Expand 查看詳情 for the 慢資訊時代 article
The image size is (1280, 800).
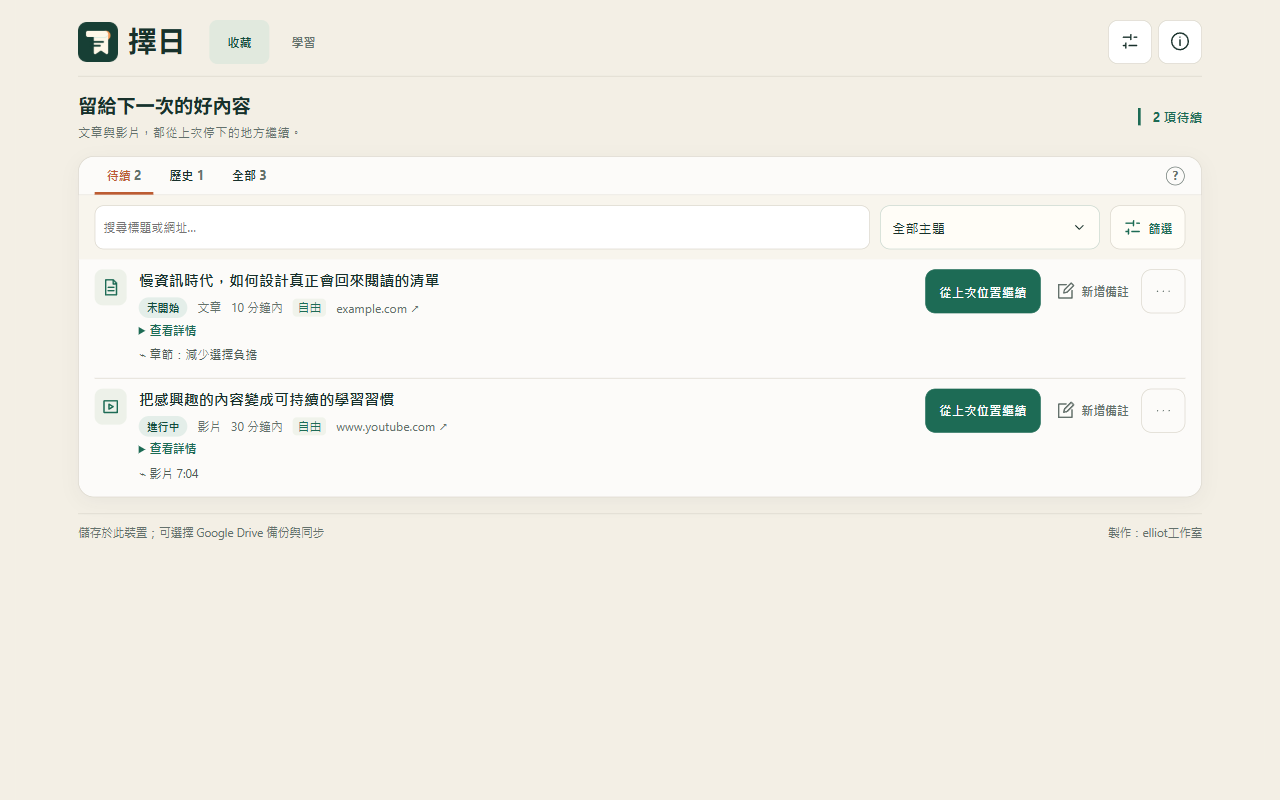(x=167, y=330)
